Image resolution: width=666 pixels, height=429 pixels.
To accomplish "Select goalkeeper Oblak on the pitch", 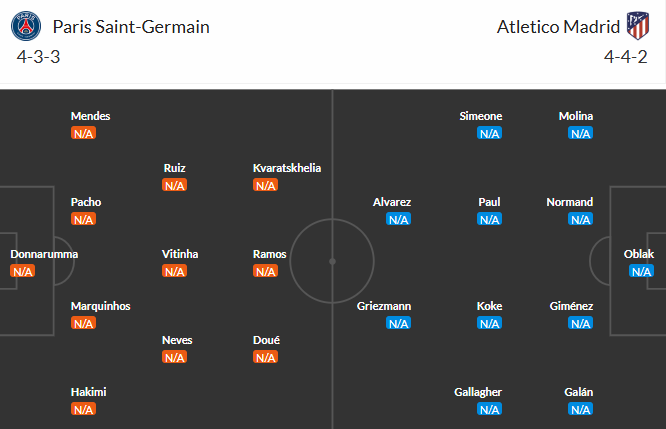I will (638, 254).
